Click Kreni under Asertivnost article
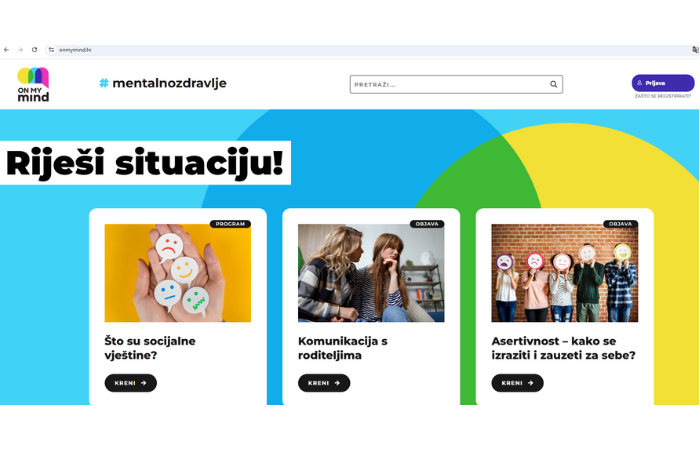The height and width of the screenshot is (450, 700). 517,383
